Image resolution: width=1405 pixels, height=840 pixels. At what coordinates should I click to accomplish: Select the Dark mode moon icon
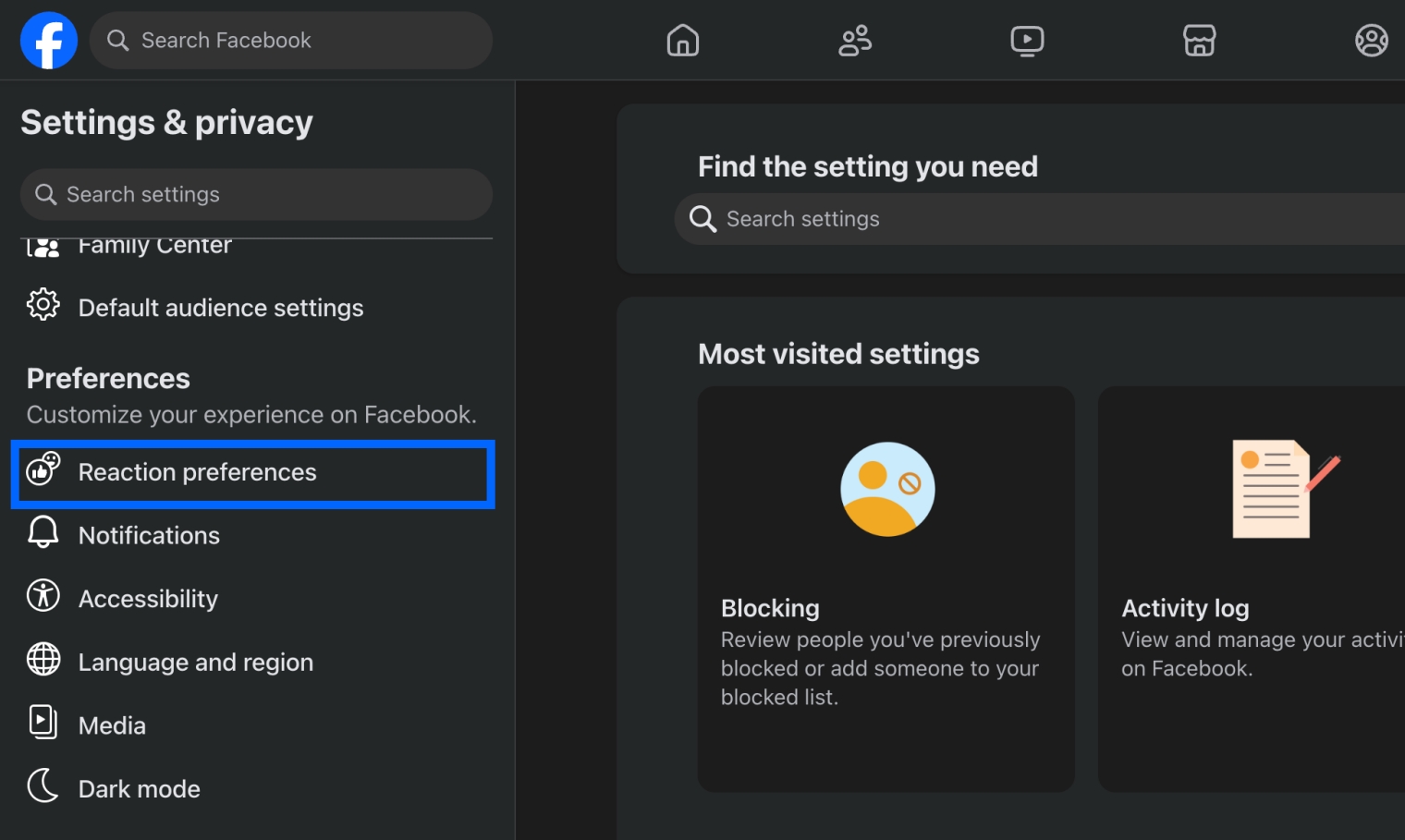43,787
